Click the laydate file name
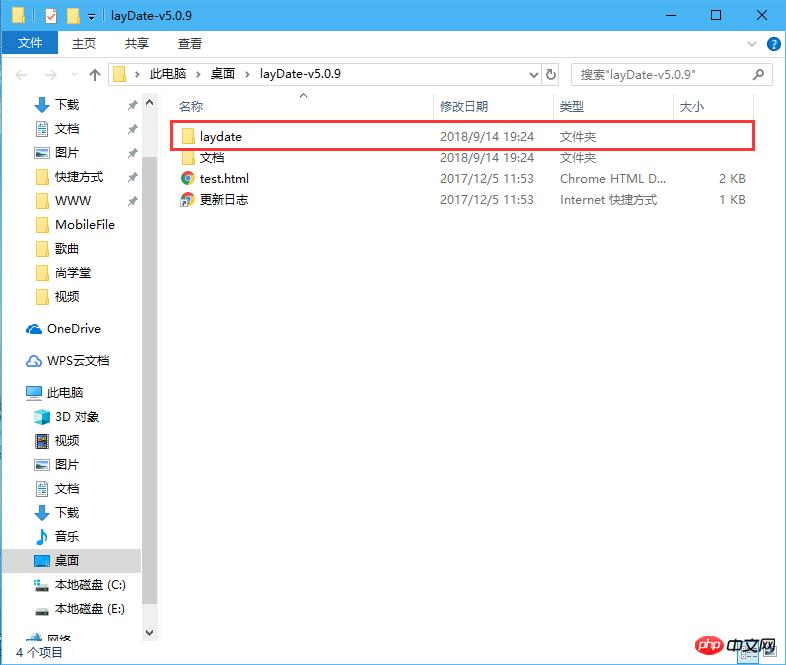 [x=221, y=136]
